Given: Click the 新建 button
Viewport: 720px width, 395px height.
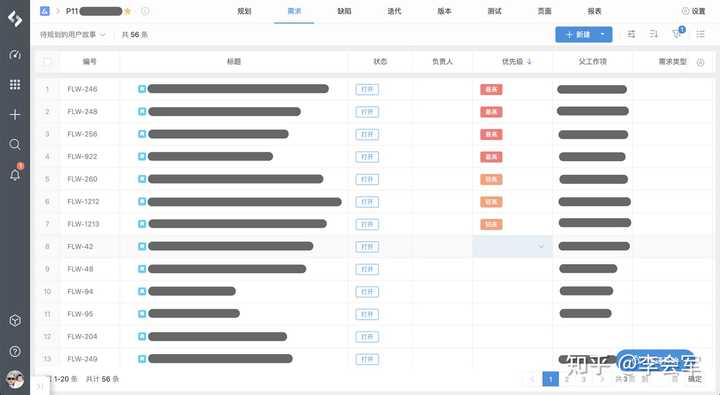Looking at the screenshot, I should (x=576, y=34).
